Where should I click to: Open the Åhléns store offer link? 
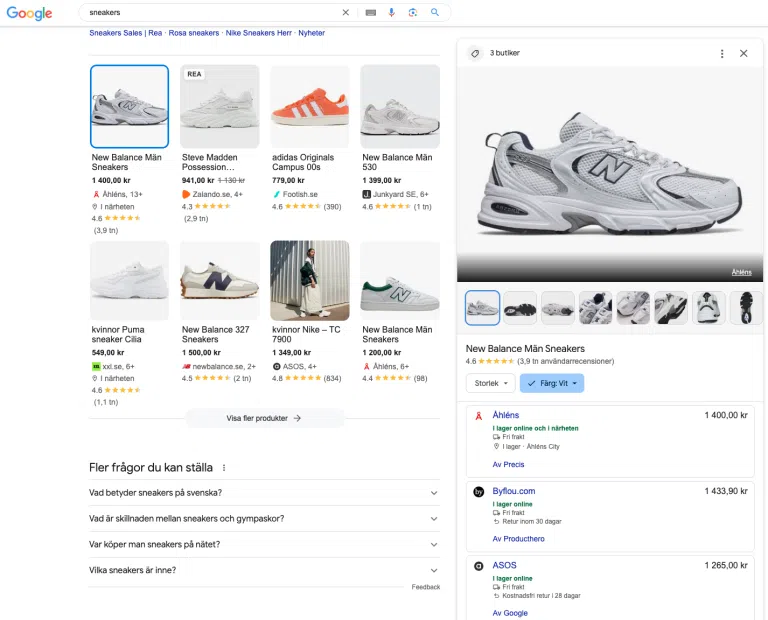click(x=505, y=415)
